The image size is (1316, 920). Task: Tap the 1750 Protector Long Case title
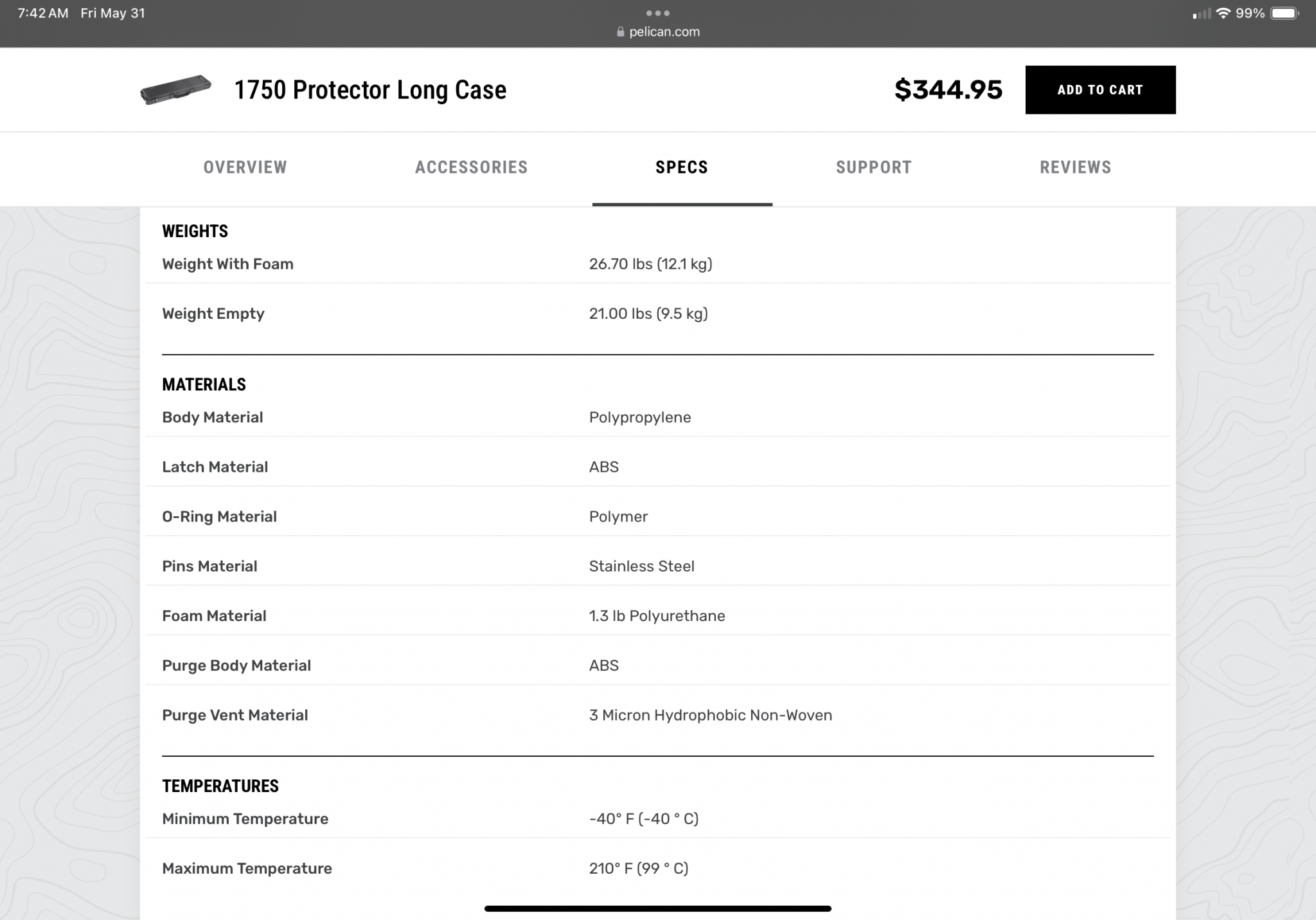370,90
